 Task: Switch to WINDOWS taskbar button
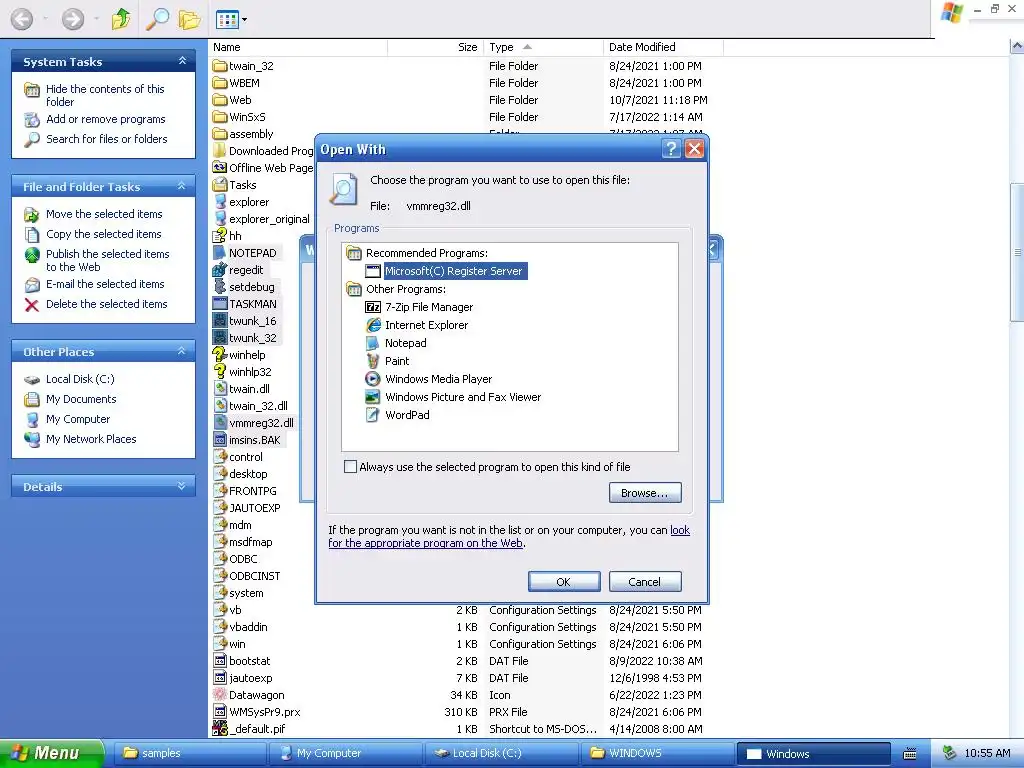tap(657, 753)
